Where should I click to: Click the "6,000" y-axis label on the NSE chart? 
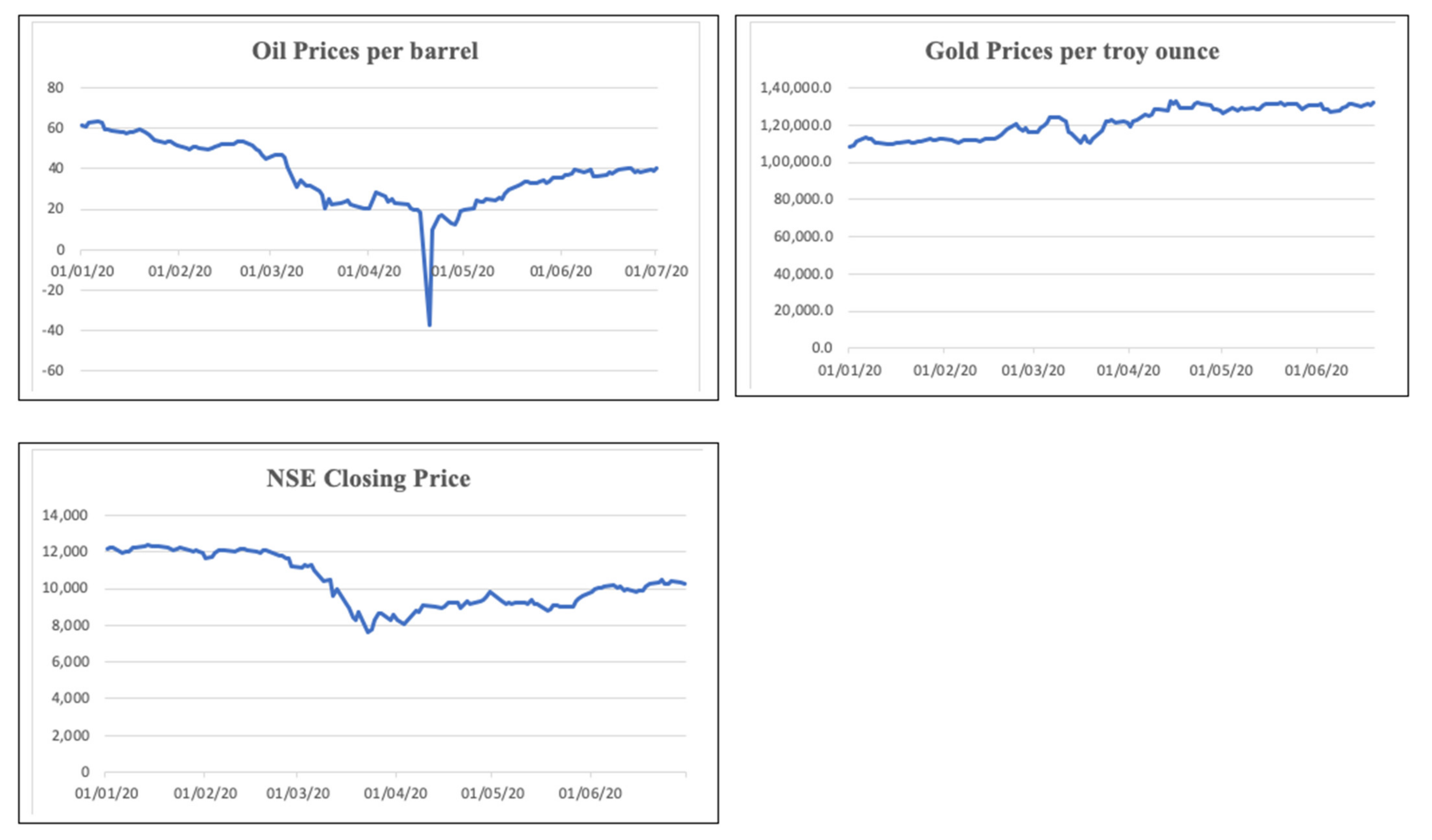click(69, 662)
